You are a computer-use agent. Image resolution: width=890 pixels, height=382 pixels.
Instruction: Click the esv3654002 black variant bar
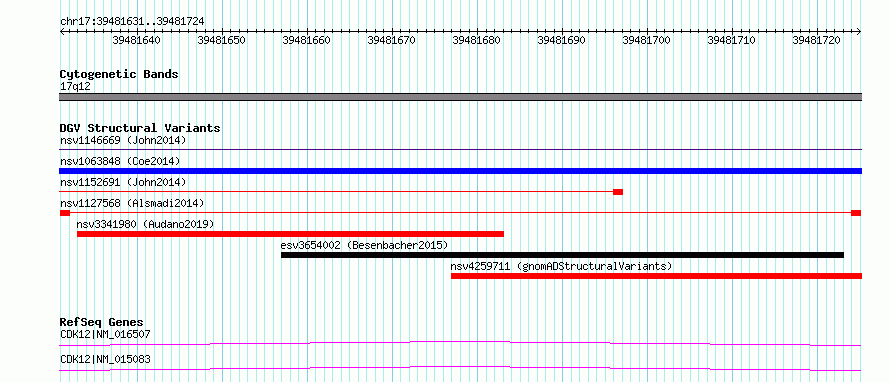pos(562,255)
